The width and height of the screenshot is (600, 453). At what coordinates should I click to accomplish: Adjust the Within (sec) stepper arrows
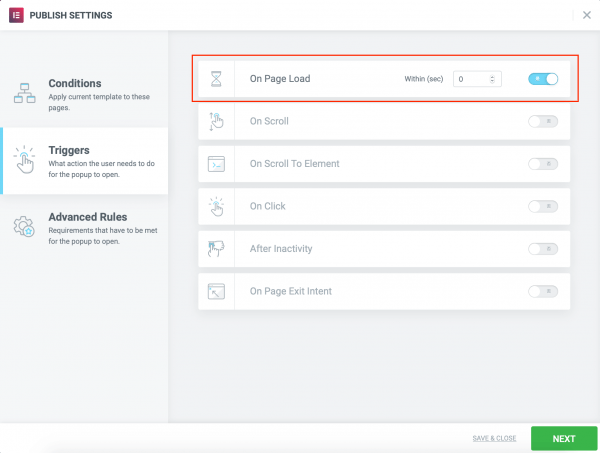(492, 79)
